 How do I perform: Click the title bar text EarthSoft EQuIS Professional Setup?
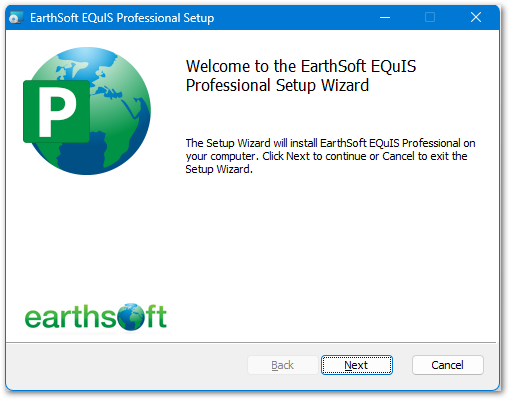(x=122, y=18)
